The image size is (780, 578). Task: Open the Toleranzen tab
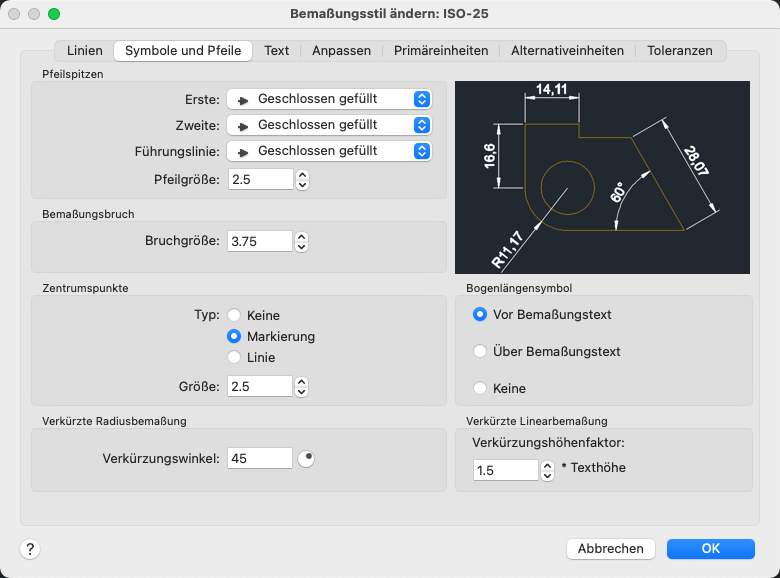pyautogui.click(x=680, y=50)
